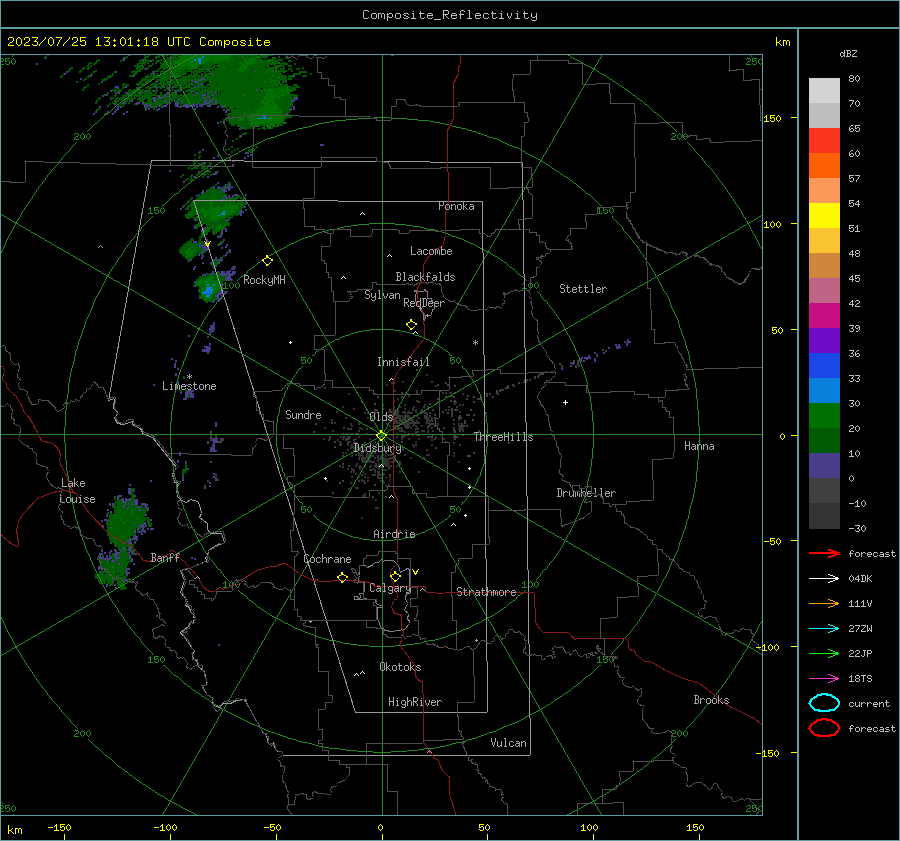The height and width of the screenshot is (841, 900).
Task: Click the green echo area below Lake Louise
Action: 125,540
